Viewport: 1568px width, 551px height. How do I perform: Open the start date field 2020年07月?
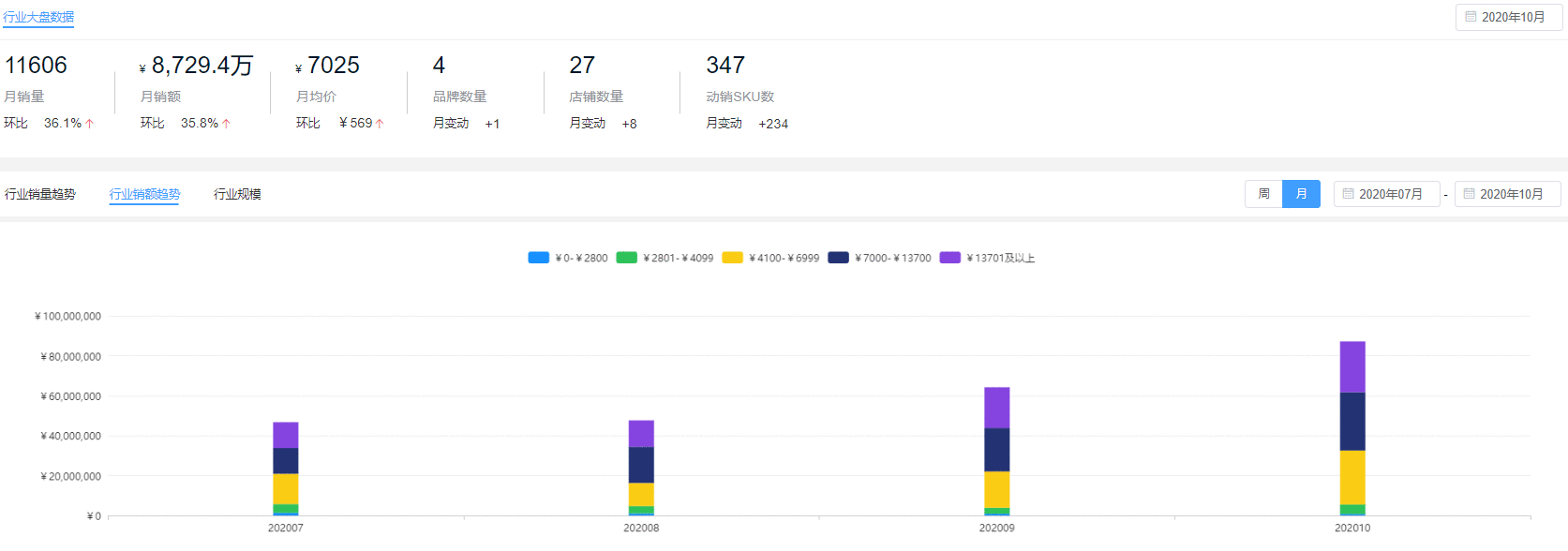coord(1386,194)
